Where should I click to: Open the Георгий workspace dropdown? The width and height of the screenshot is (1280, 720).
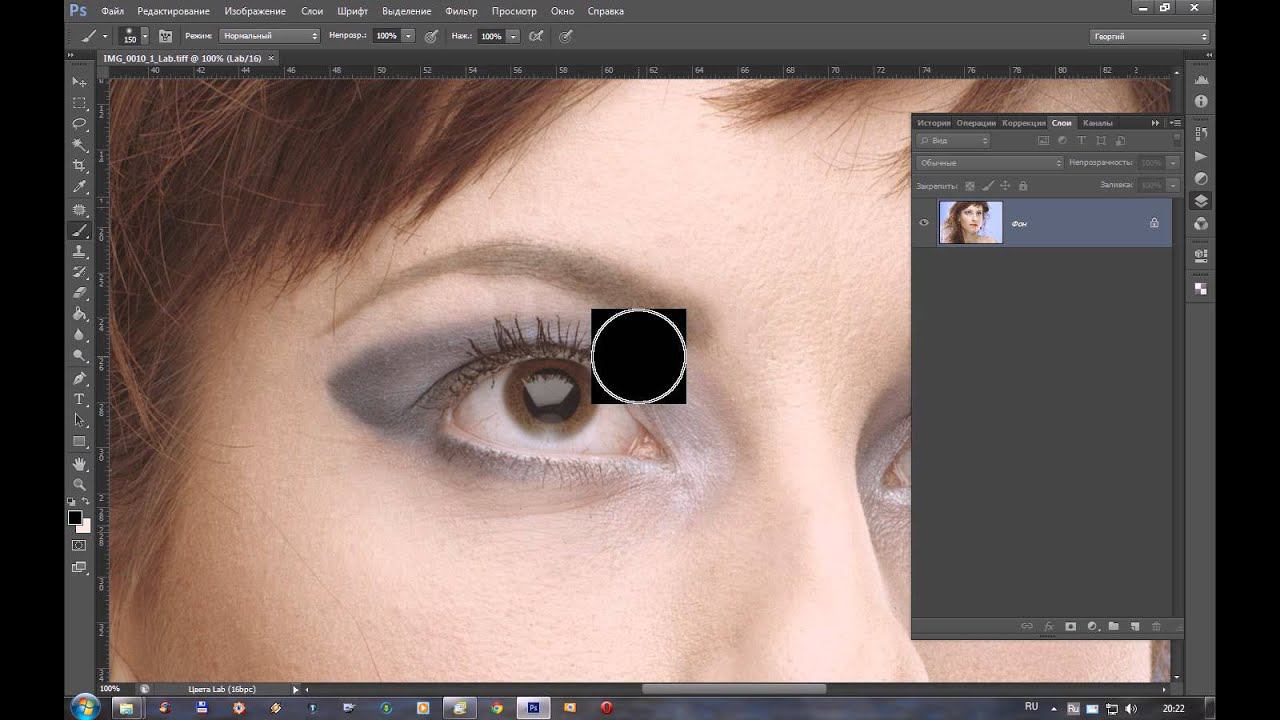click(1150, 36)
